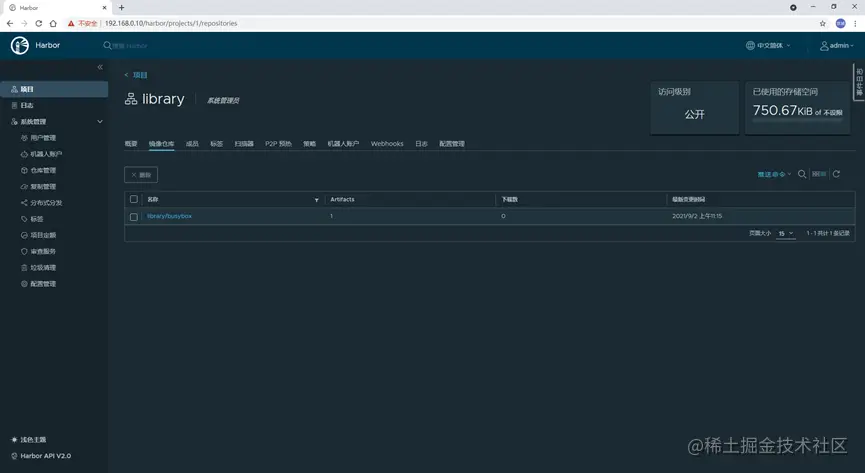Open 复制管理 replication page

click(43, 187)
